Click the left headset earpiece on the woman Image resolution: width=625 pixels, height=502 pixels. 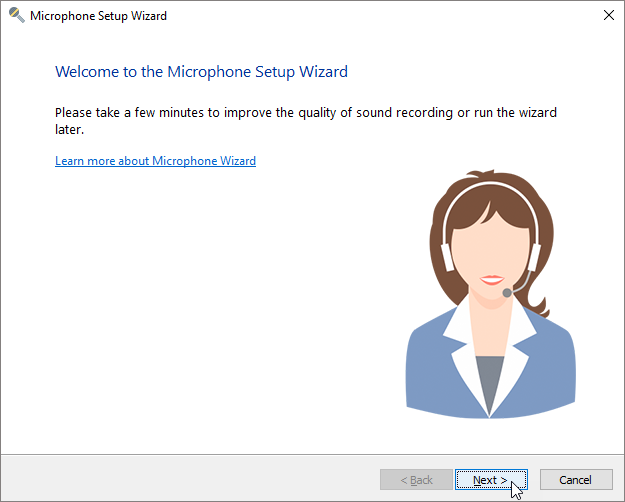[449, 258]
